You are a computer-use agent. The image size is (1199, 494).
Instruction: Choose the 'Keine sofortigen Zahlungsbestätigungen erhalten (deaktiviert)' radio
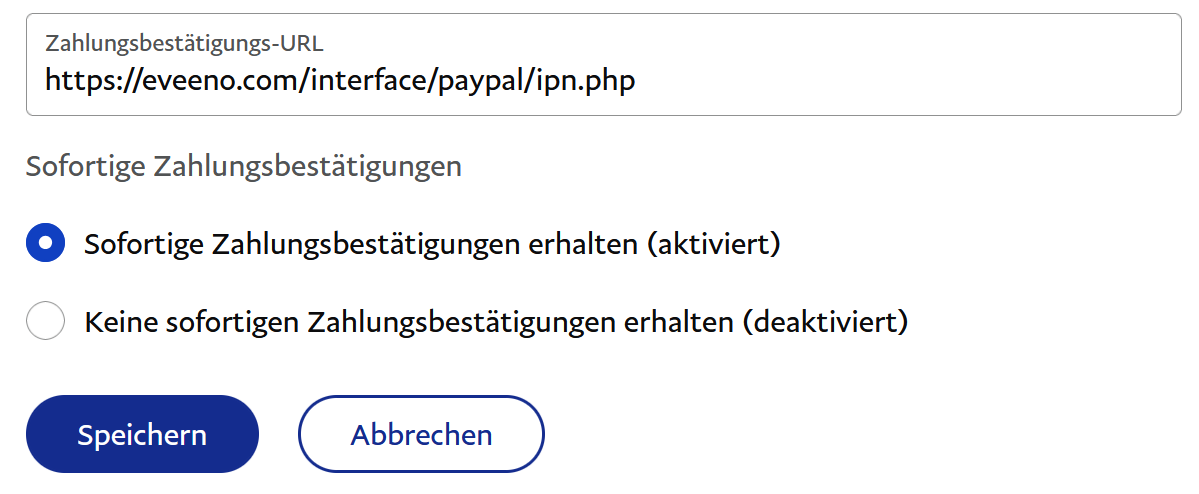pyautogui.click(x=45, y=322)
